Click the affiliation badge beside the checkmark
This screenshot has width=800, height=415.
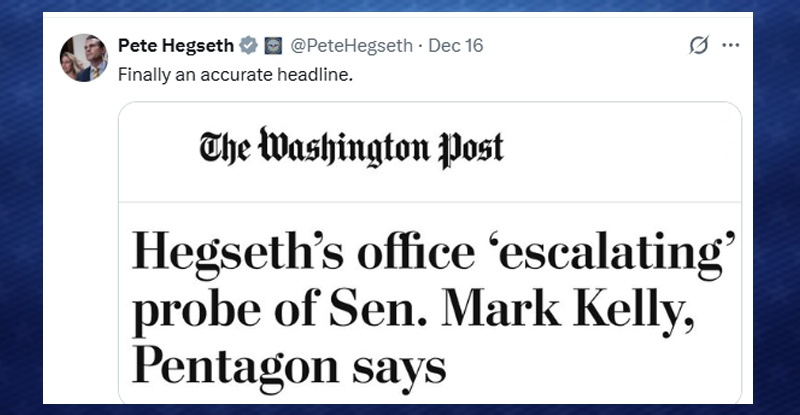pos(272,46)
